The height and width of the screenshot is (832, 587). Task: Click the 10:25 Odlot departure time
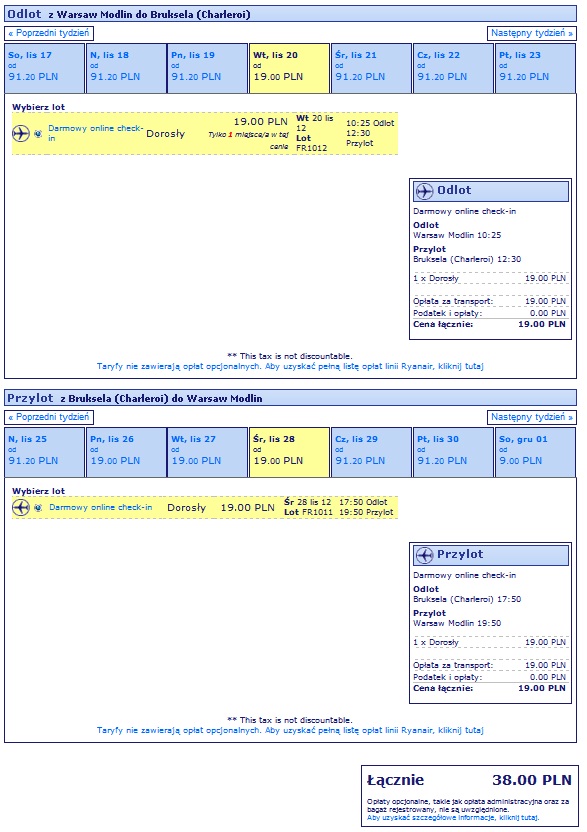370,123
